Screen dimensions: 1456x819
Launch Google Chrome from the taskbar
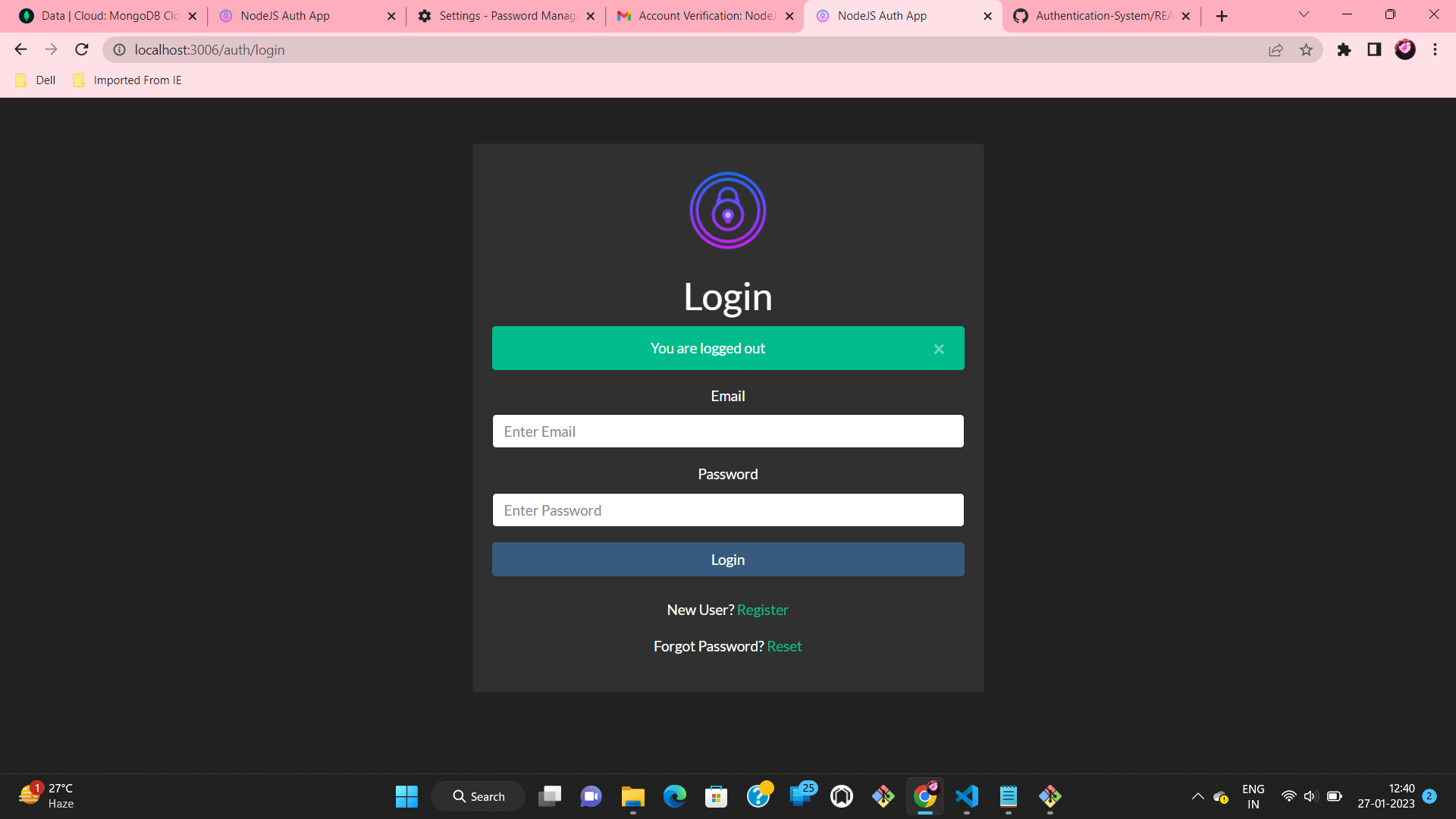926,796
